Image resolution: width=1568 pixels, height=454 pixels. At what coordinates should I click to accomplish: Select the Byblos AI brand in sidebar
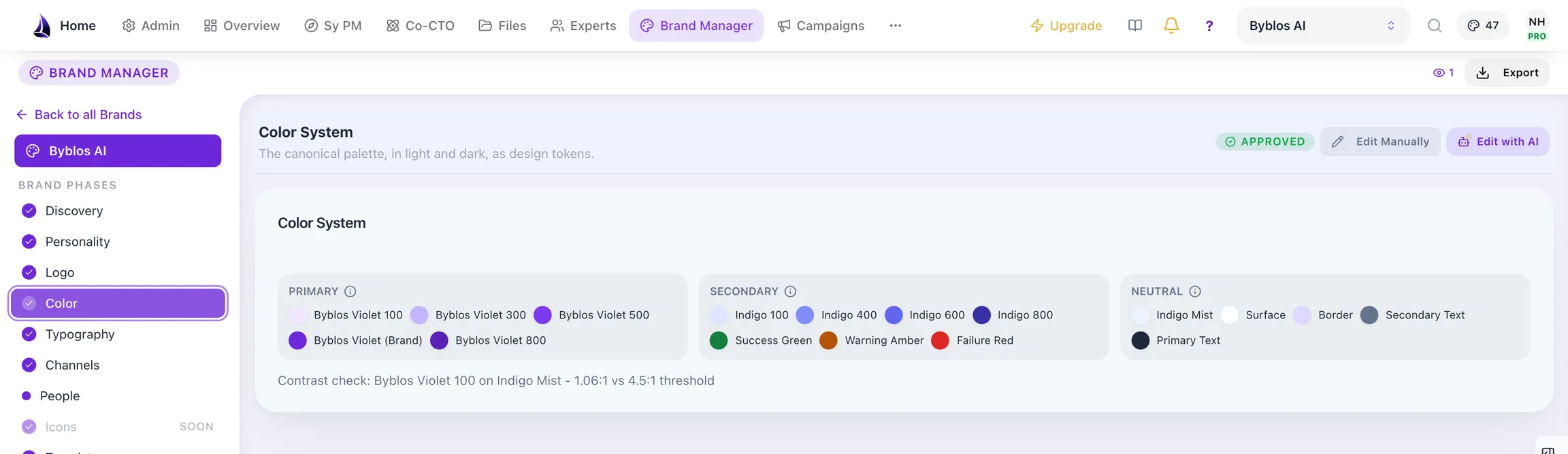[118, 150]
